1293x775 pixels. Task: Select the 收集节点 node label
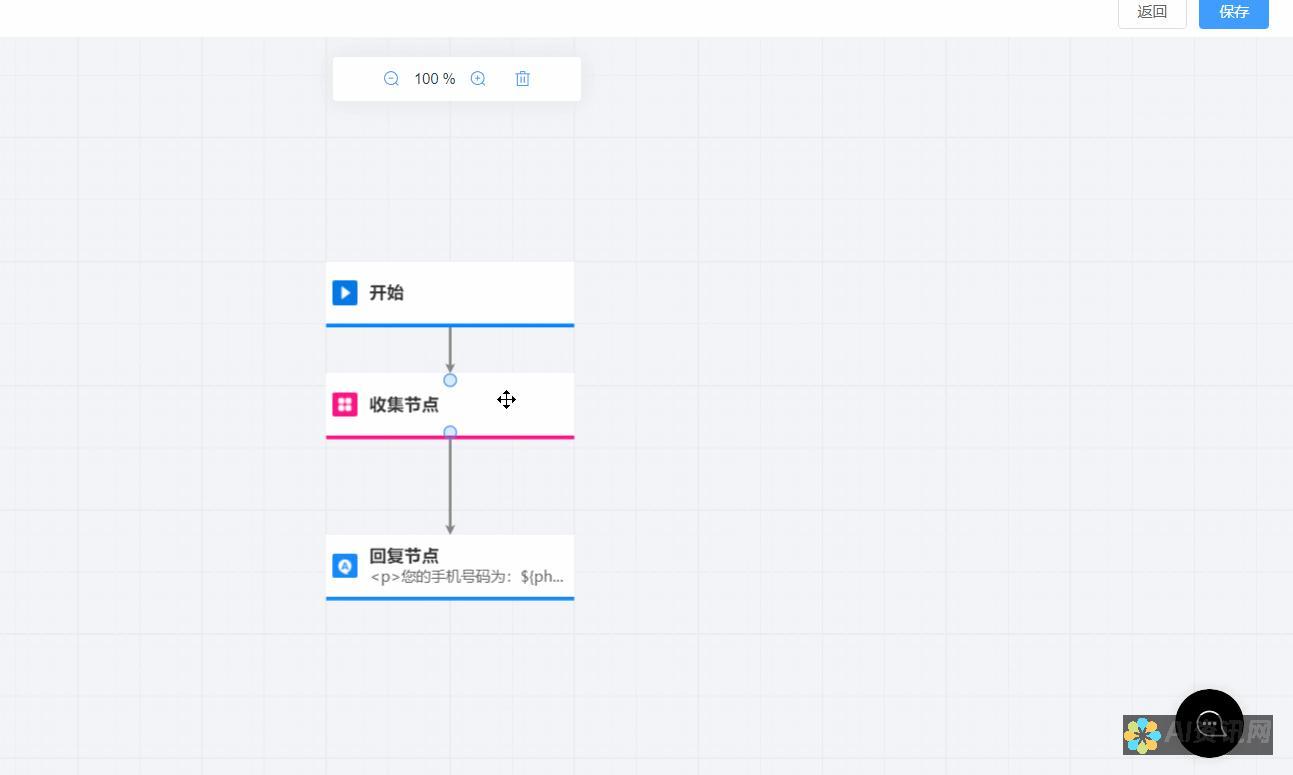(404, 404)
